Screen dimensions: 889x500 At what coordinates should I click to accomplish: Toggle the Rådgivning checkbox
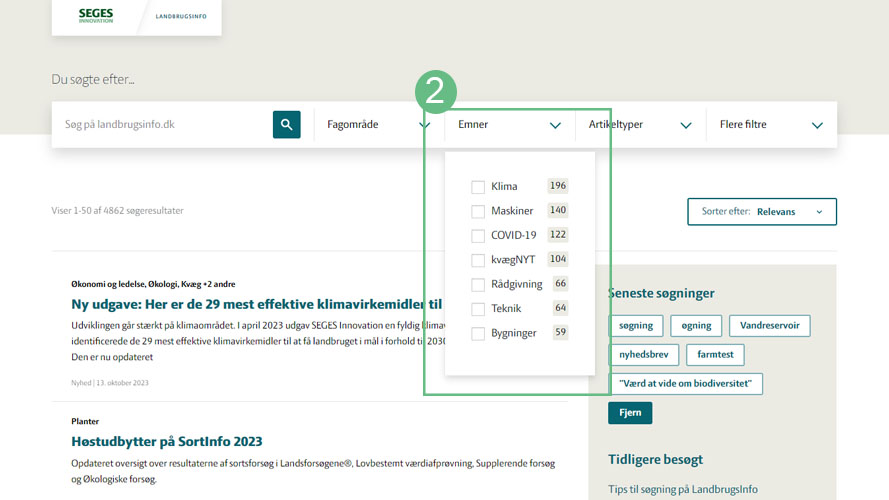coord(478,285)
